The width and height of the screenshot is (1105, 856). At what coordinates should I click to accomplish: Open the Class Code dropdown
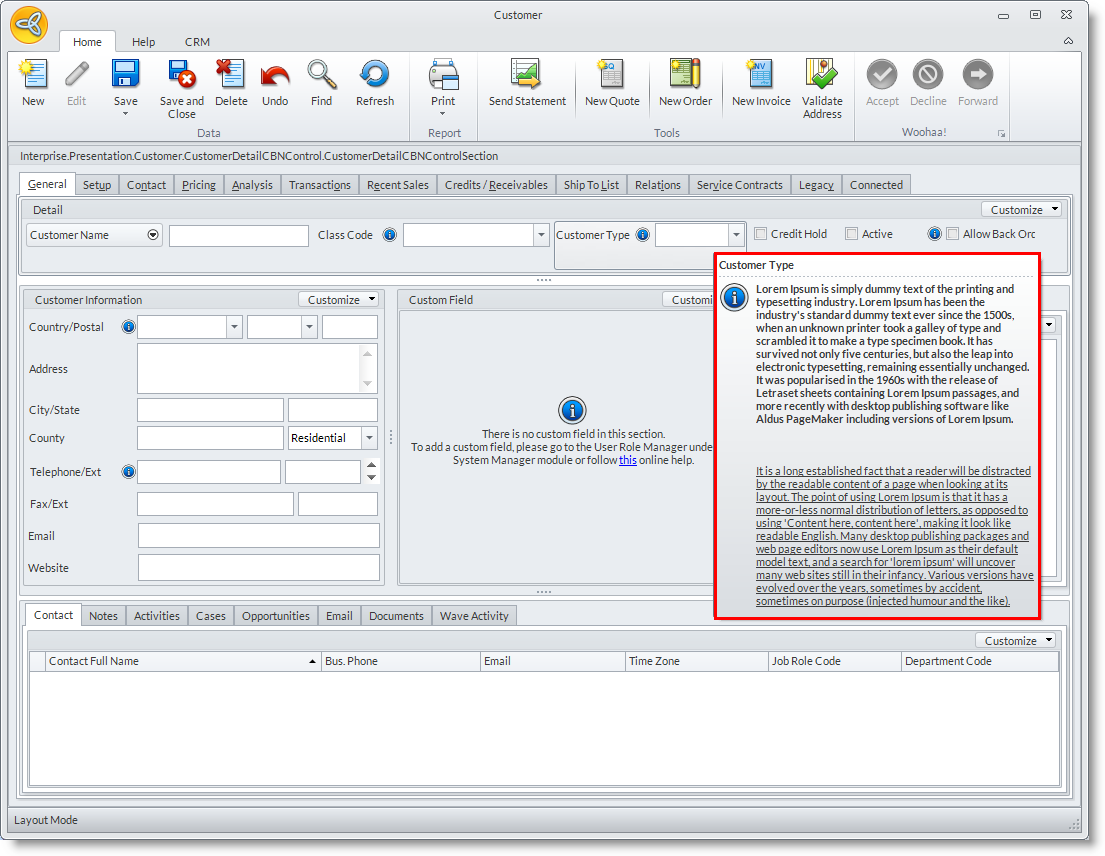point(541,236)
